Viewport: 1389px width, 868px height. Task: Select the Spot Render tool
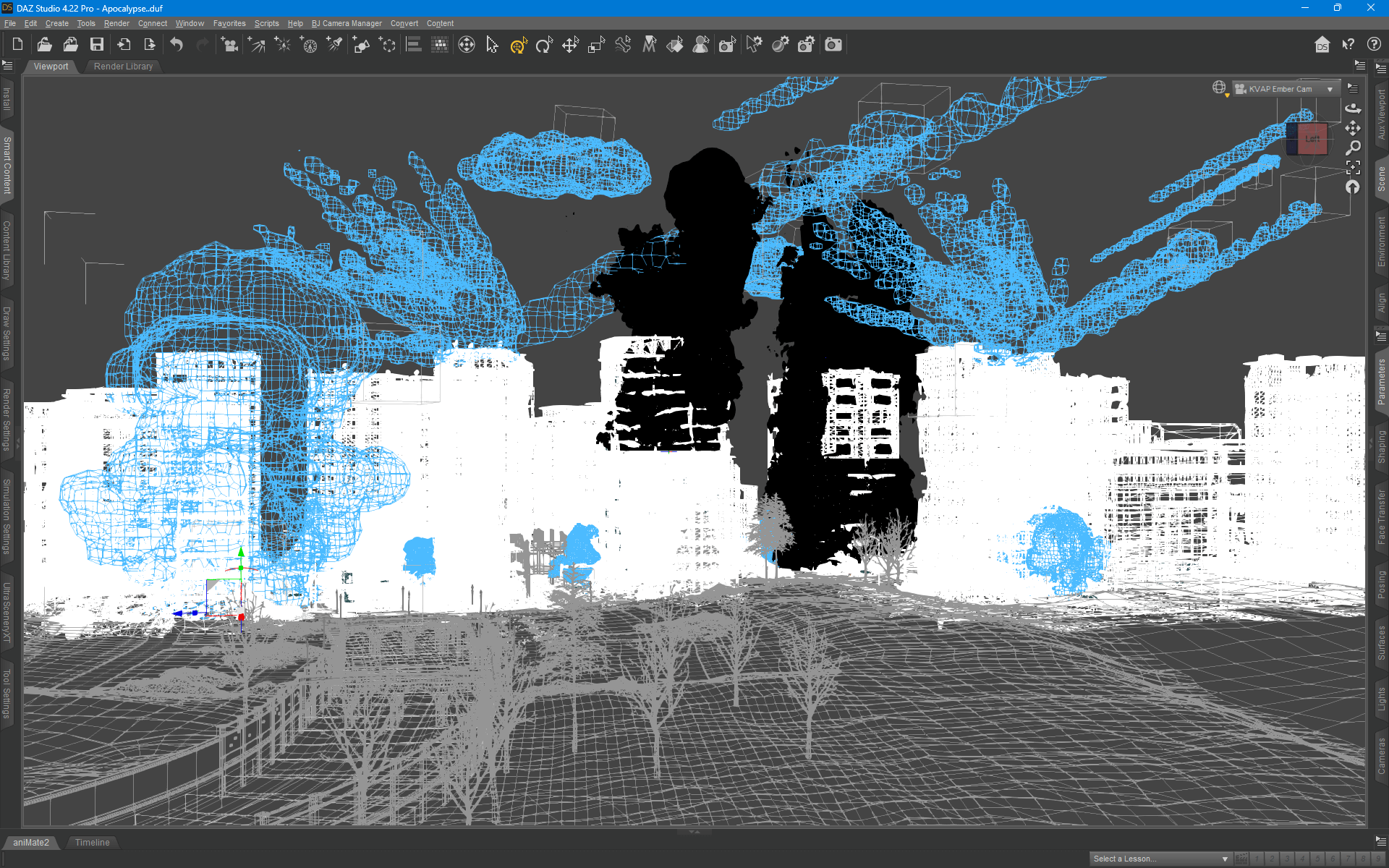tap(727, 45)
